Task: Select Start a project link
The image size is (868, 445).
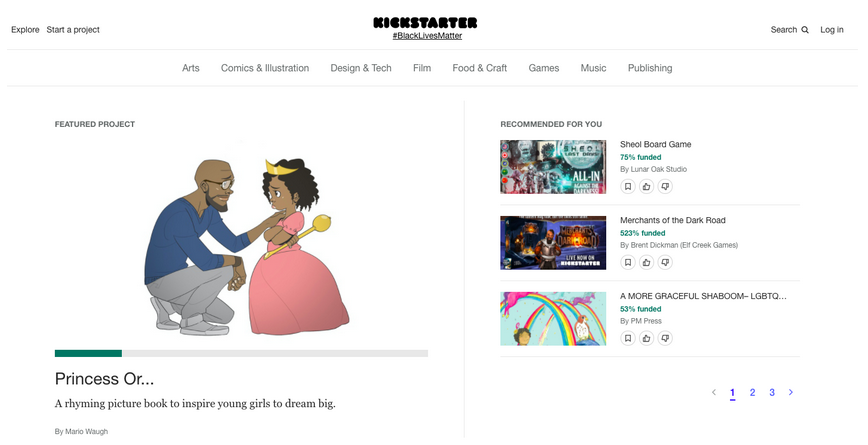Action: (x=73, y=30)
